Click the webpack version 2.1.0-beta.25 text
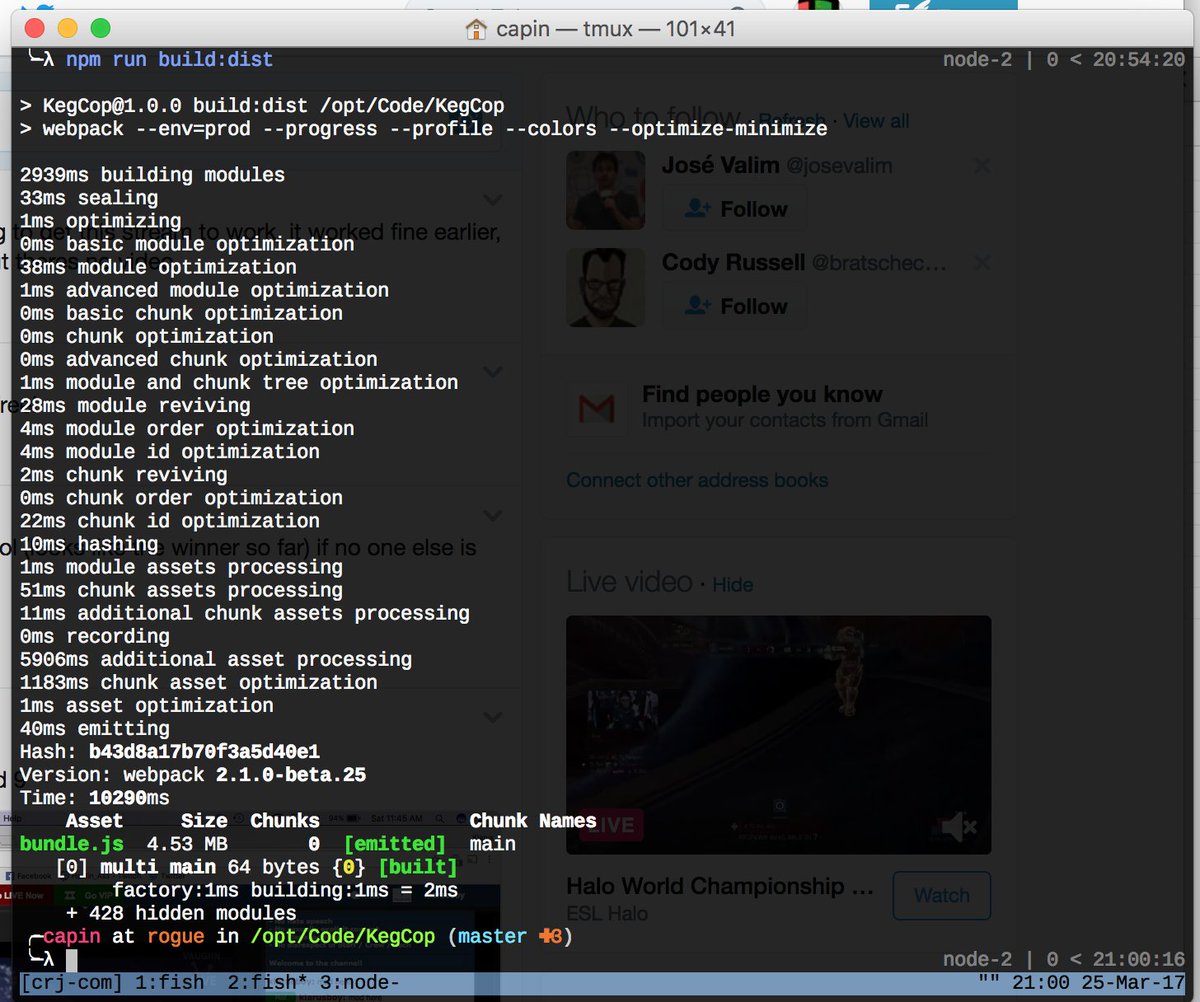 click(291, 774)
